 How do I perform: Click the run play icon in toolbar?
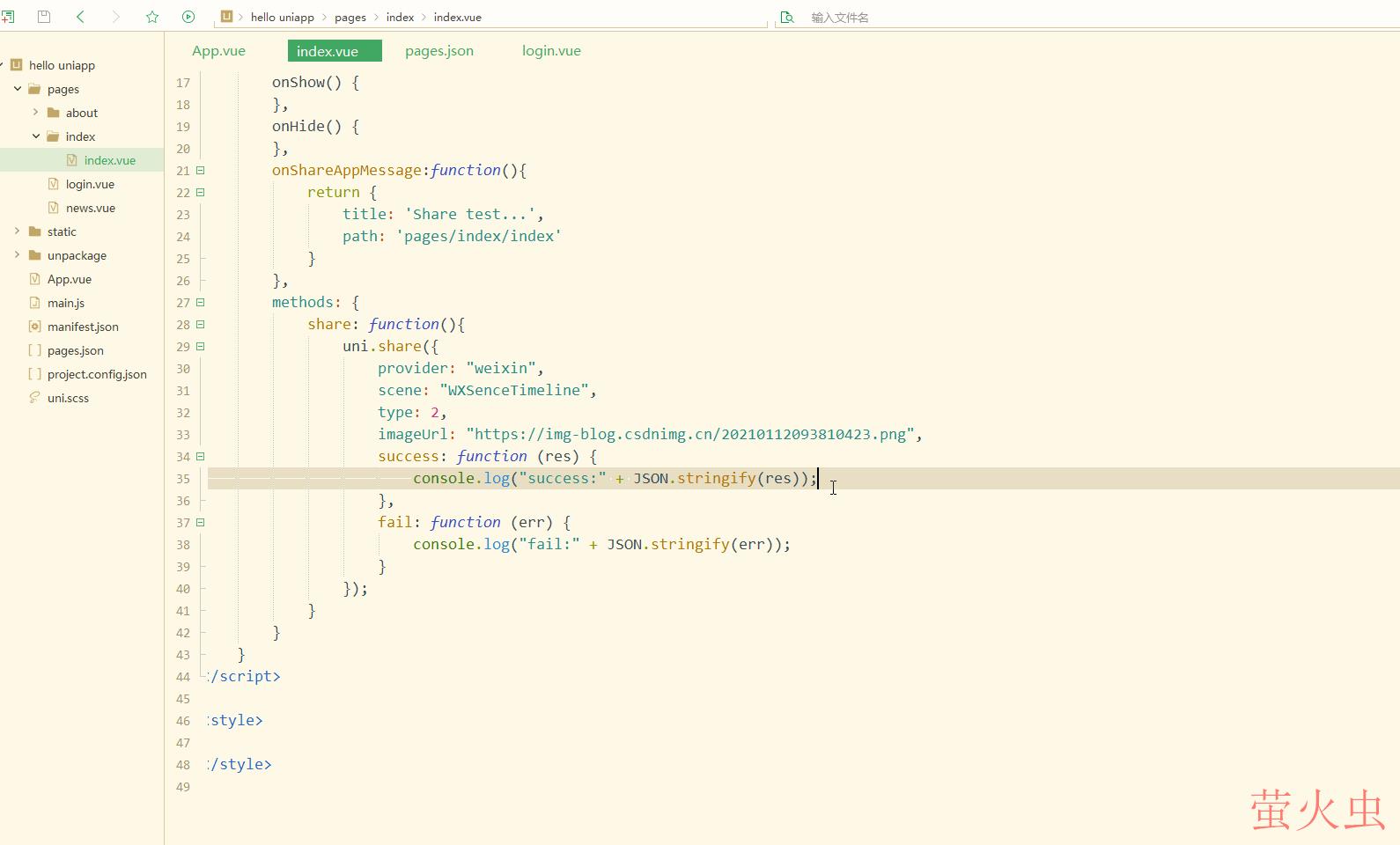click(188, 17)
